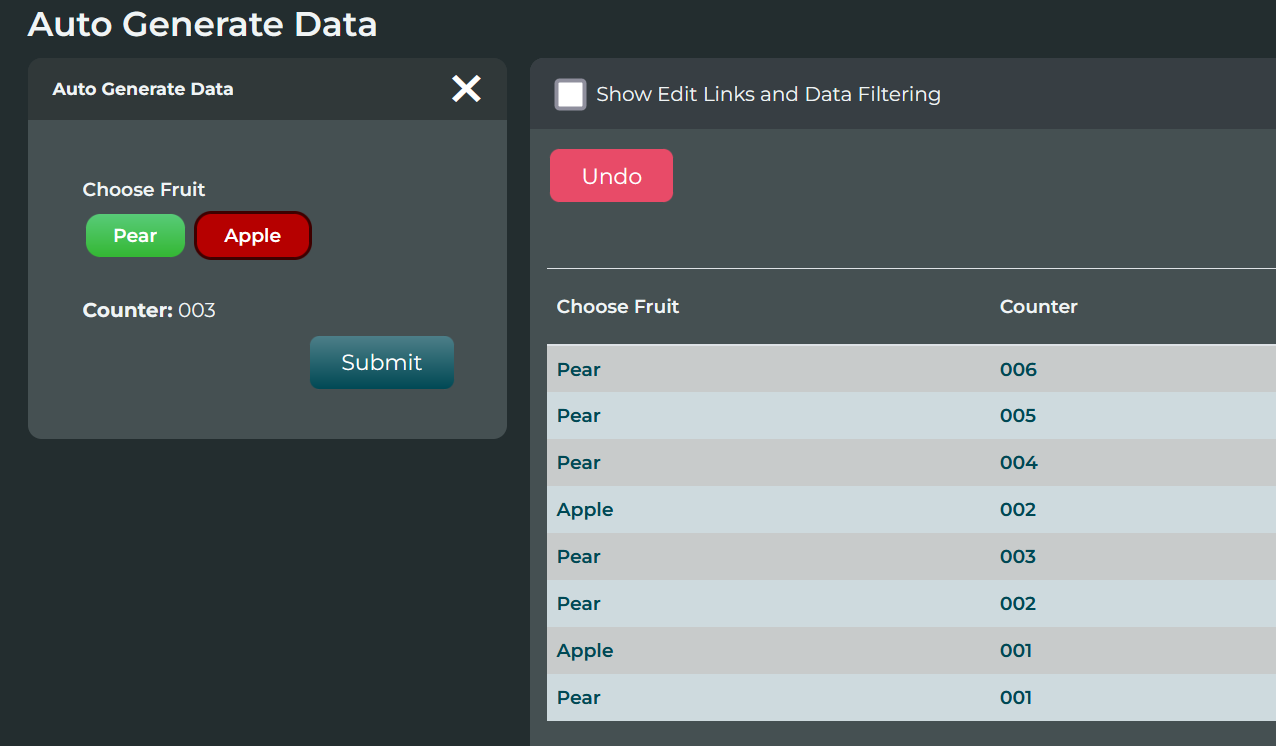
Task: Select the Pear cell in the 006 row
Action: tap(579, 370)
